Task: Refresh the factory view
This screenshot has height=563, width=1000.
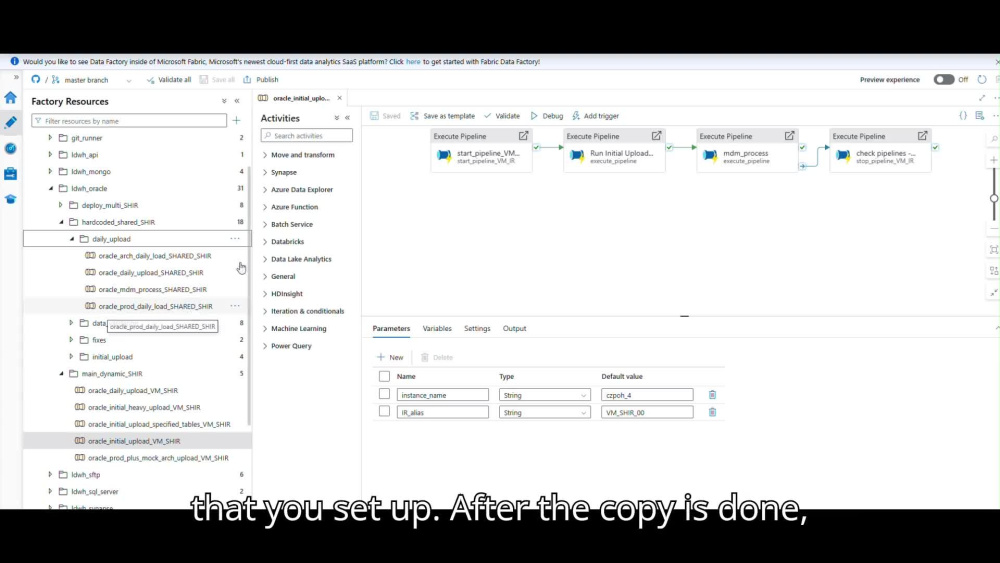Action: [x=982, y=80]
